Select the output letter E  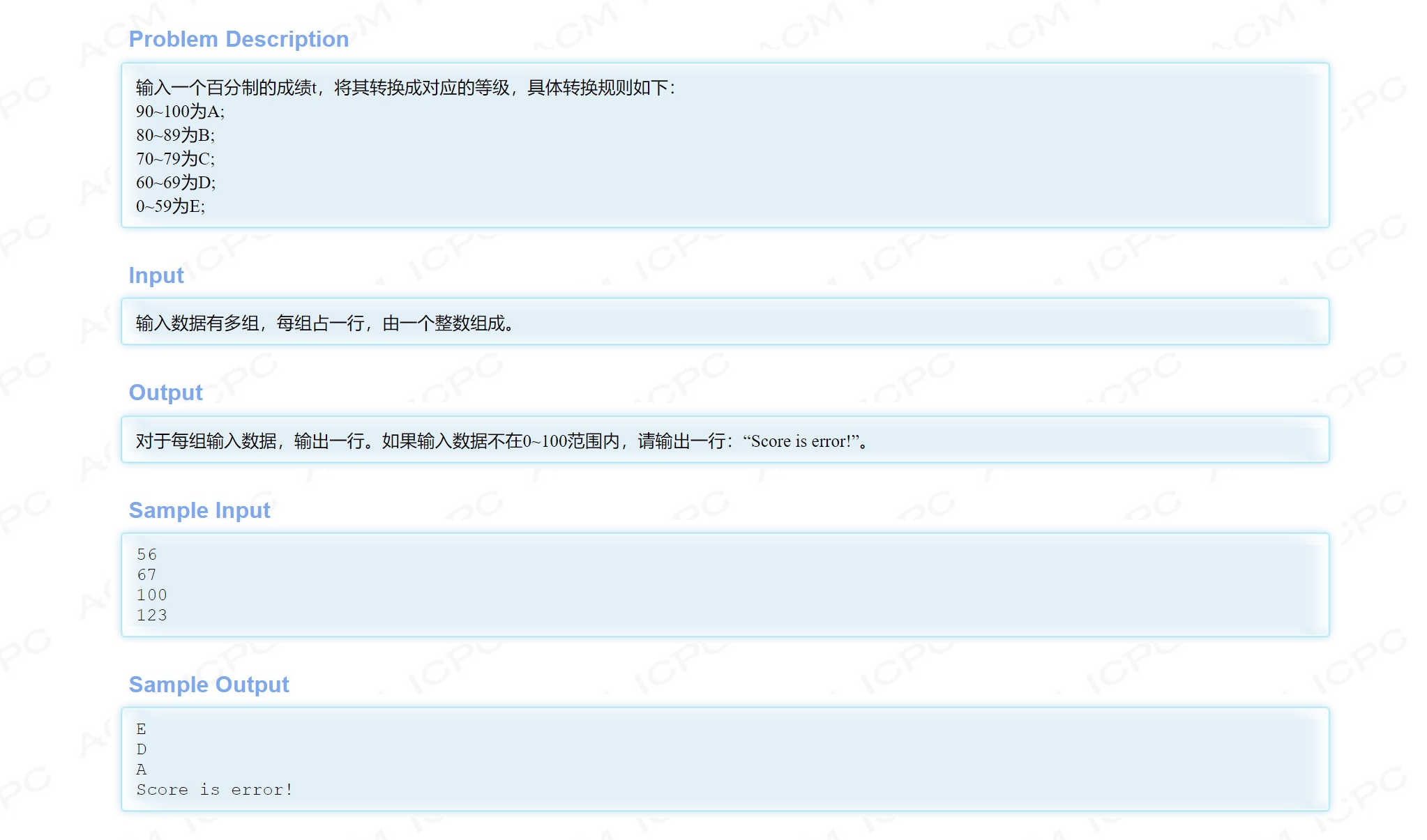[x=142, y=728]
